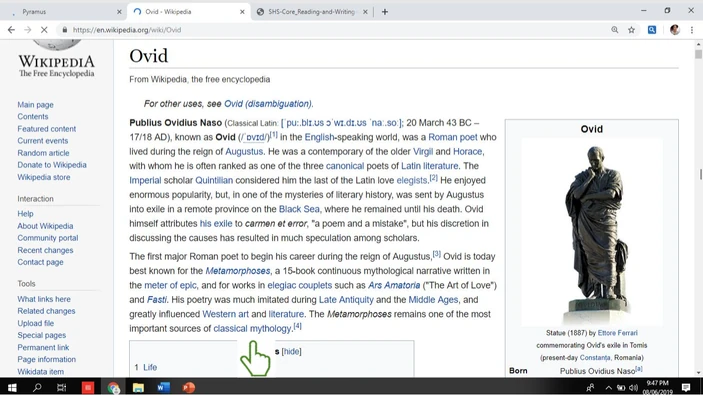
Task: Open the Help sidebar link
Action: coord(25,213)
